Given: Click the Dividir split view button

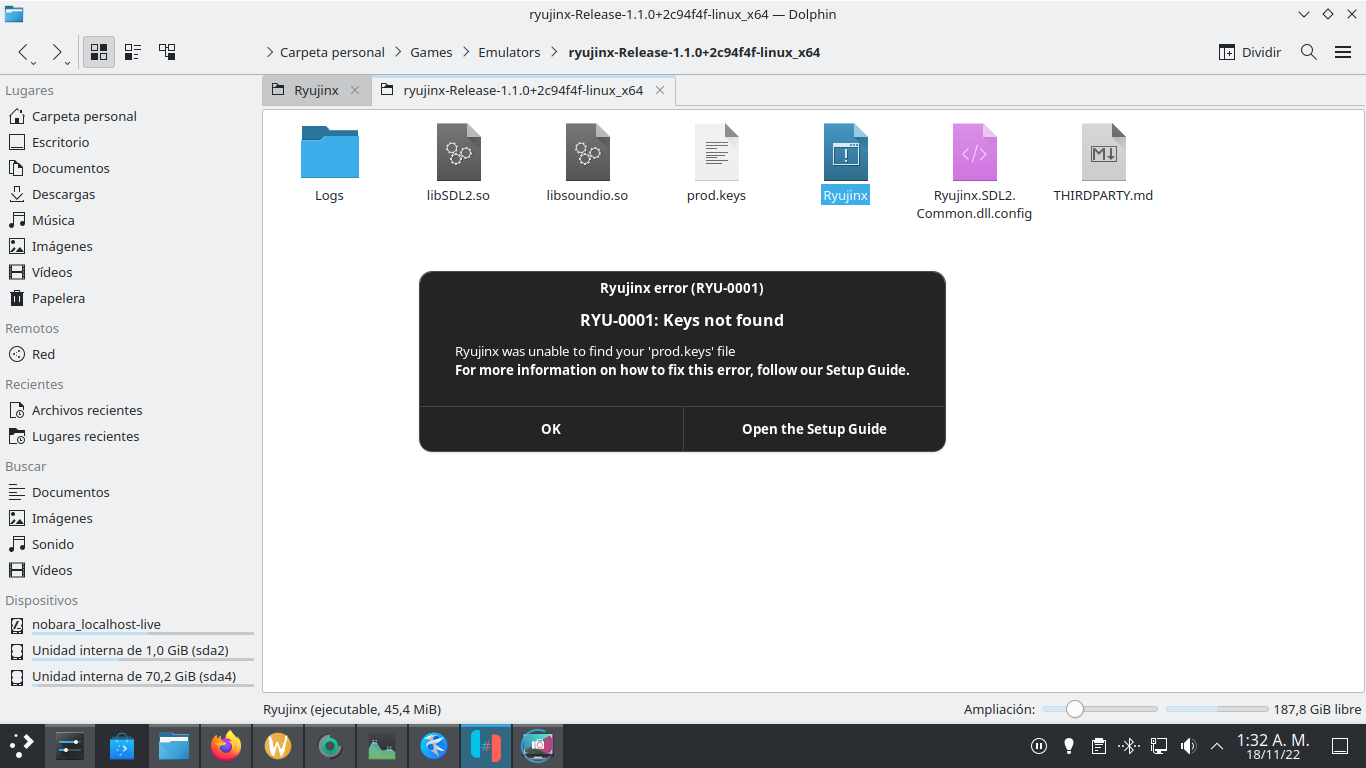Looking at the screenshot, I should tap(1250, 52).
